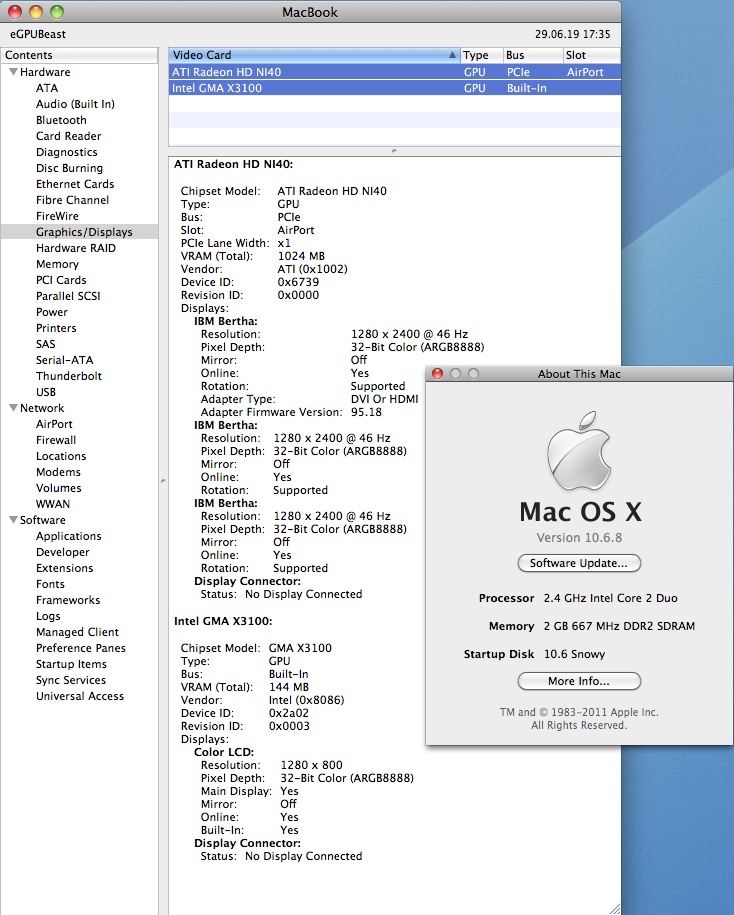Image resolution: width=734 pixels, height=915 pixels.
Task: Select WWAN under Network
Action: [53, 504]
